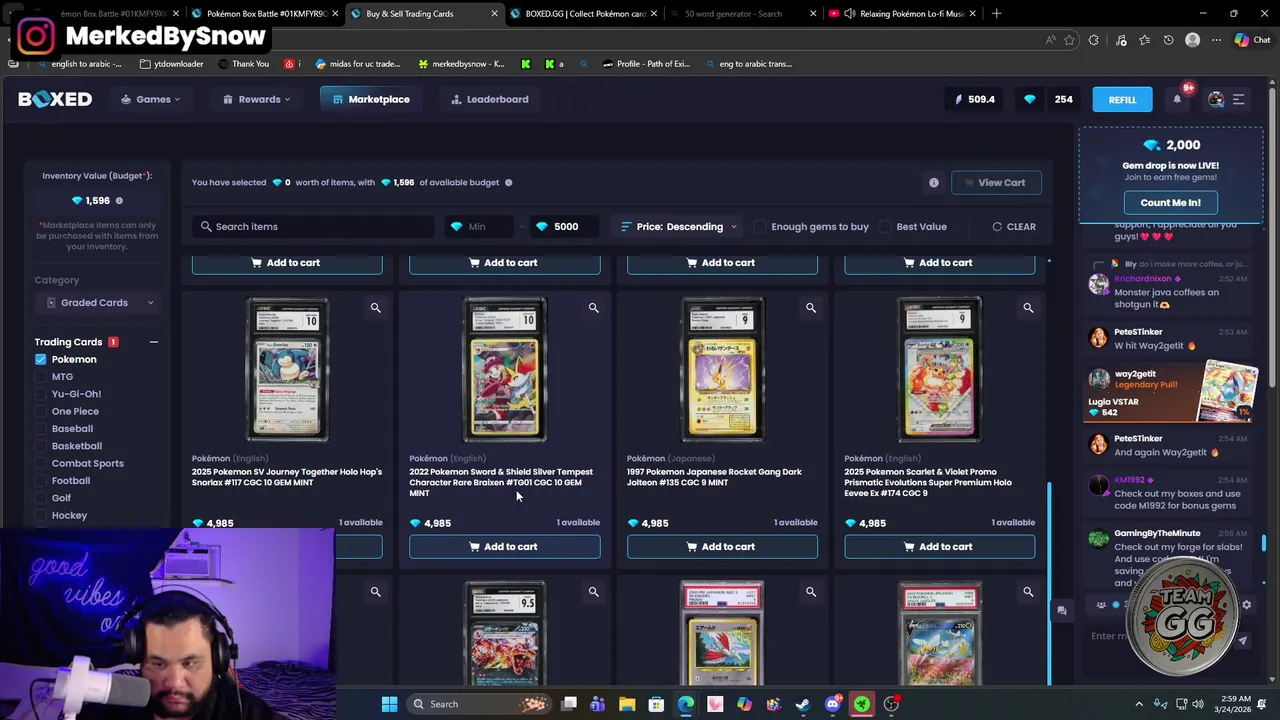Open the Eevee Ex CGC 9 card thumbnail
This screenshot has width=1280, height=720.
click(x=939, y=370)
